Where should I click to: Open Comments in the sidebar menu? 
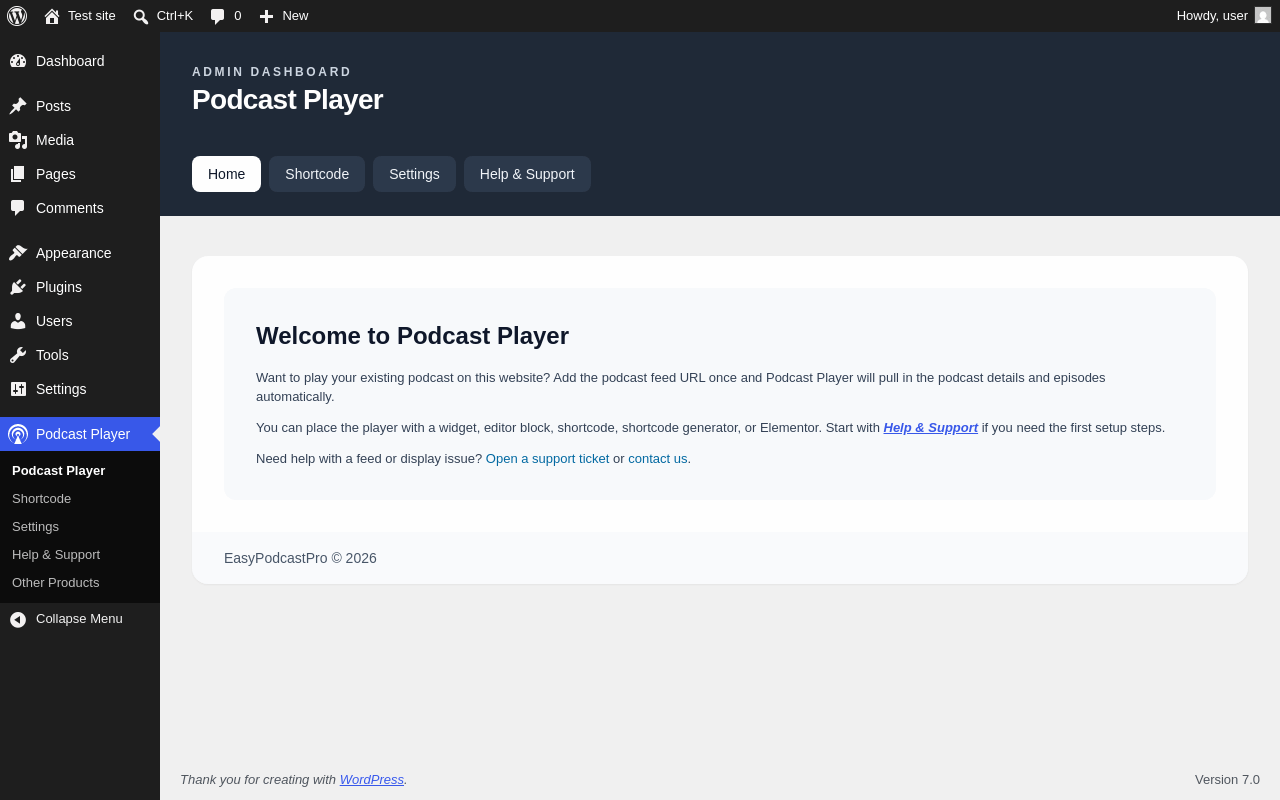click(80, 208)
